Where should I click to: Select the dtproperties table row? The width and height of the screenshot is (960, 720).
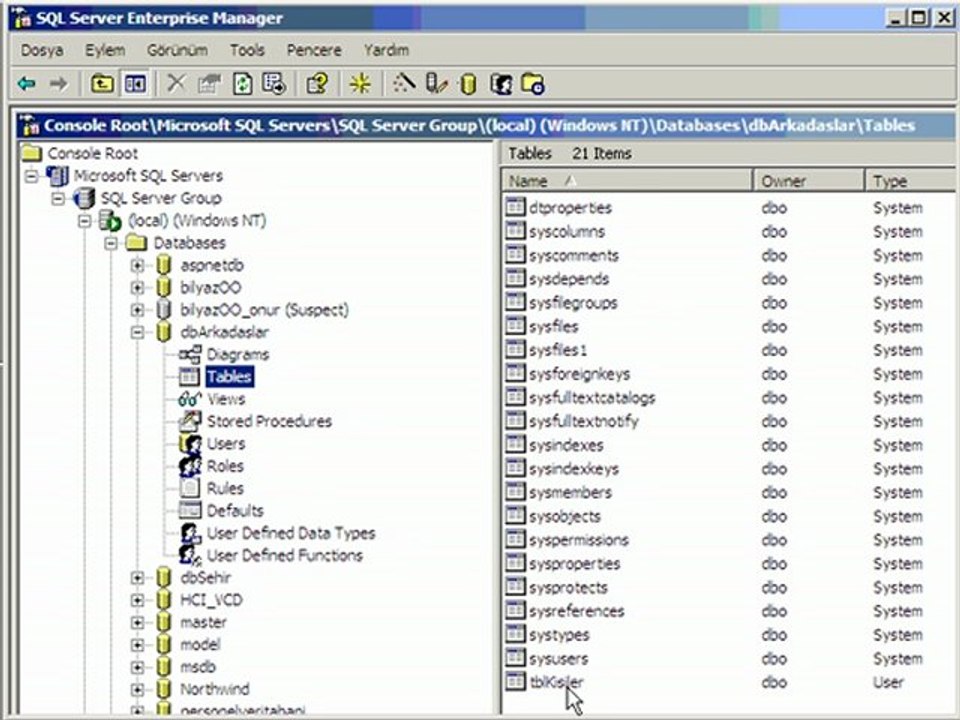[x=570, y=208]
